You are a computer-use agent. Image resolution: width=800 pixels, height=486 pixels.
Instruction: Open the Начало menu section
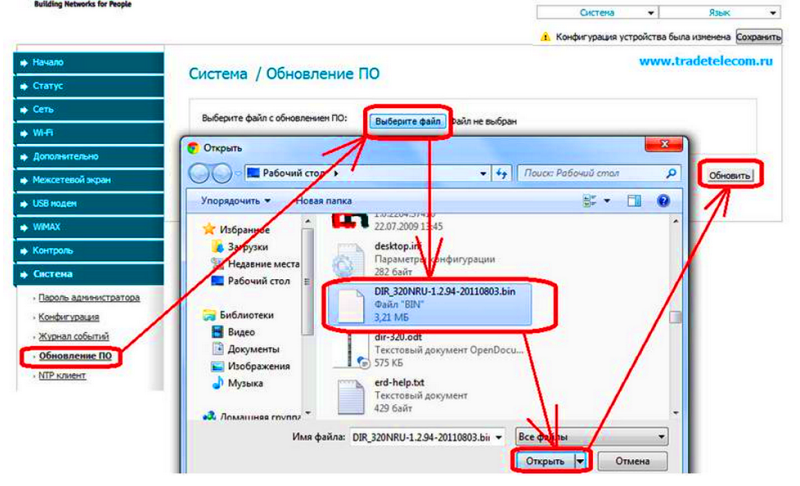(x=89, y=62)
